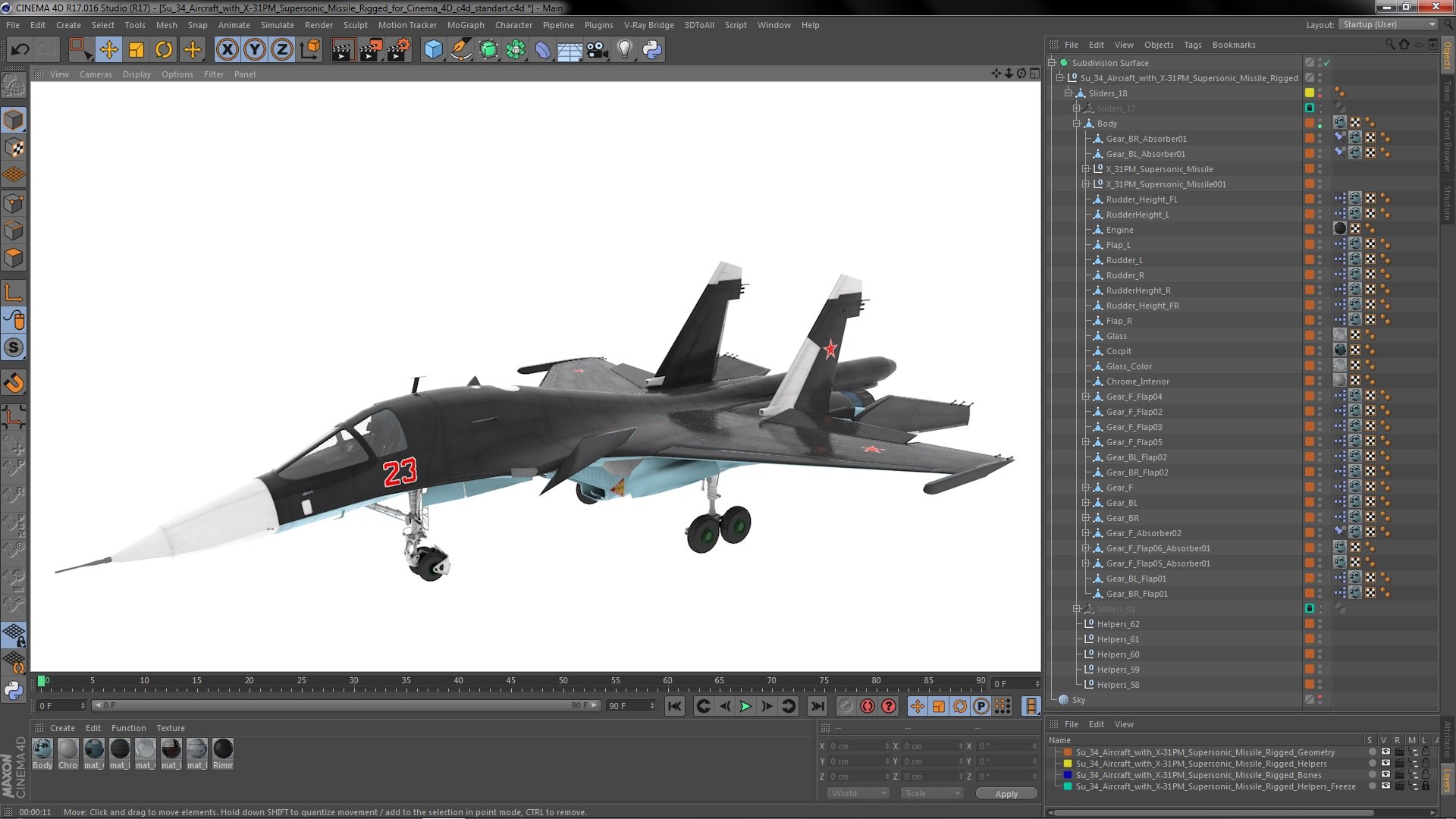1456x819 pixels.
Task: Click the coordinate system icon
Action: point(310,50)
